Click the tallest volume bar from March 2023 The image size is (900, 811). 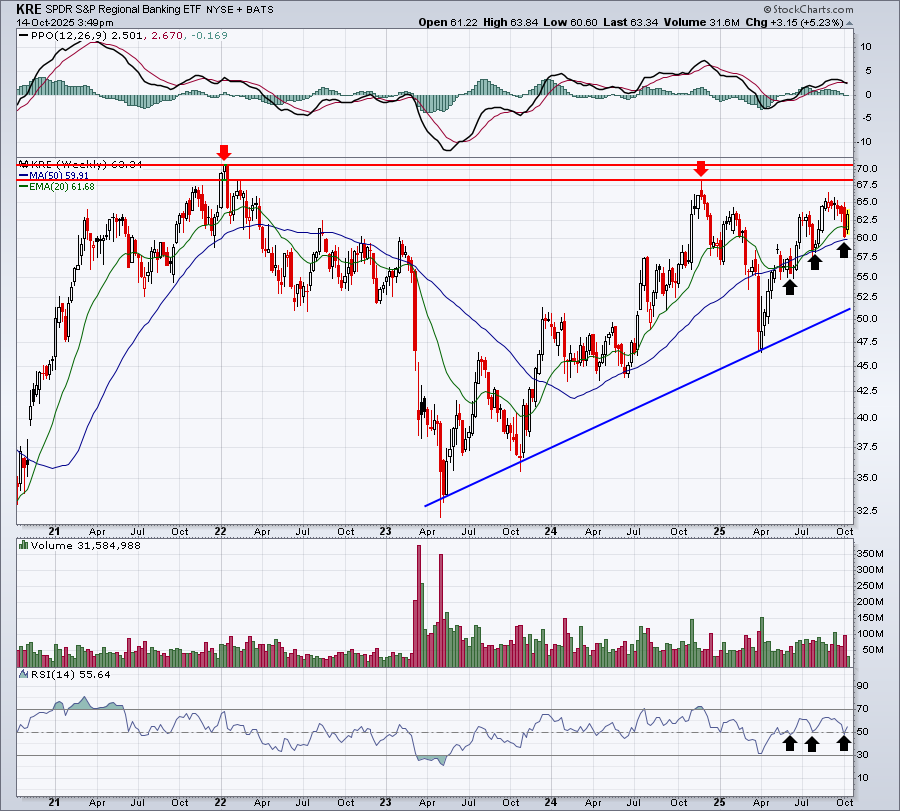(x=418, y=606)
